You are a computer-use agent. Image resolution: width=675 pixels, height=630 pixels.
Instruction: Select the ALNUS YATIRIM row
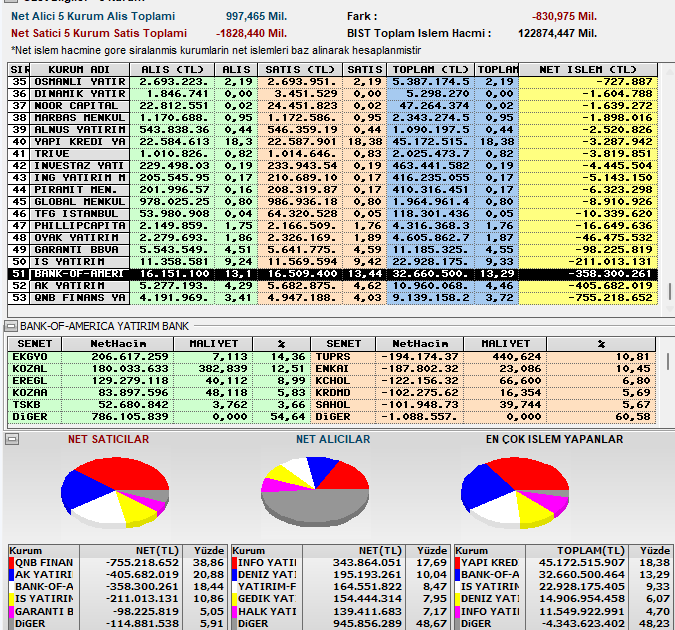point(332,130)
